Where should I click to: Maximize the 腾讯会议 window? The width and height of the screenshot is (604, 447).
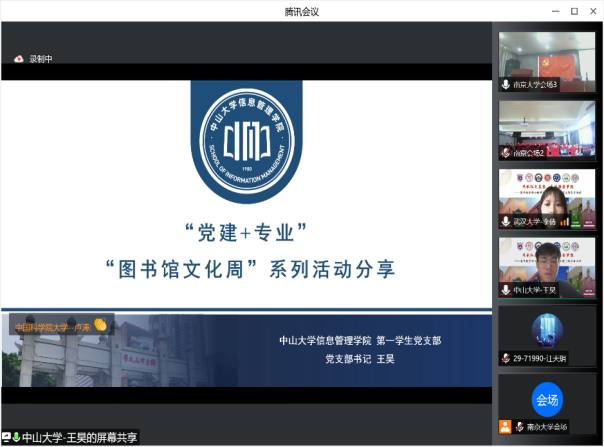click(x=574, y=11)
